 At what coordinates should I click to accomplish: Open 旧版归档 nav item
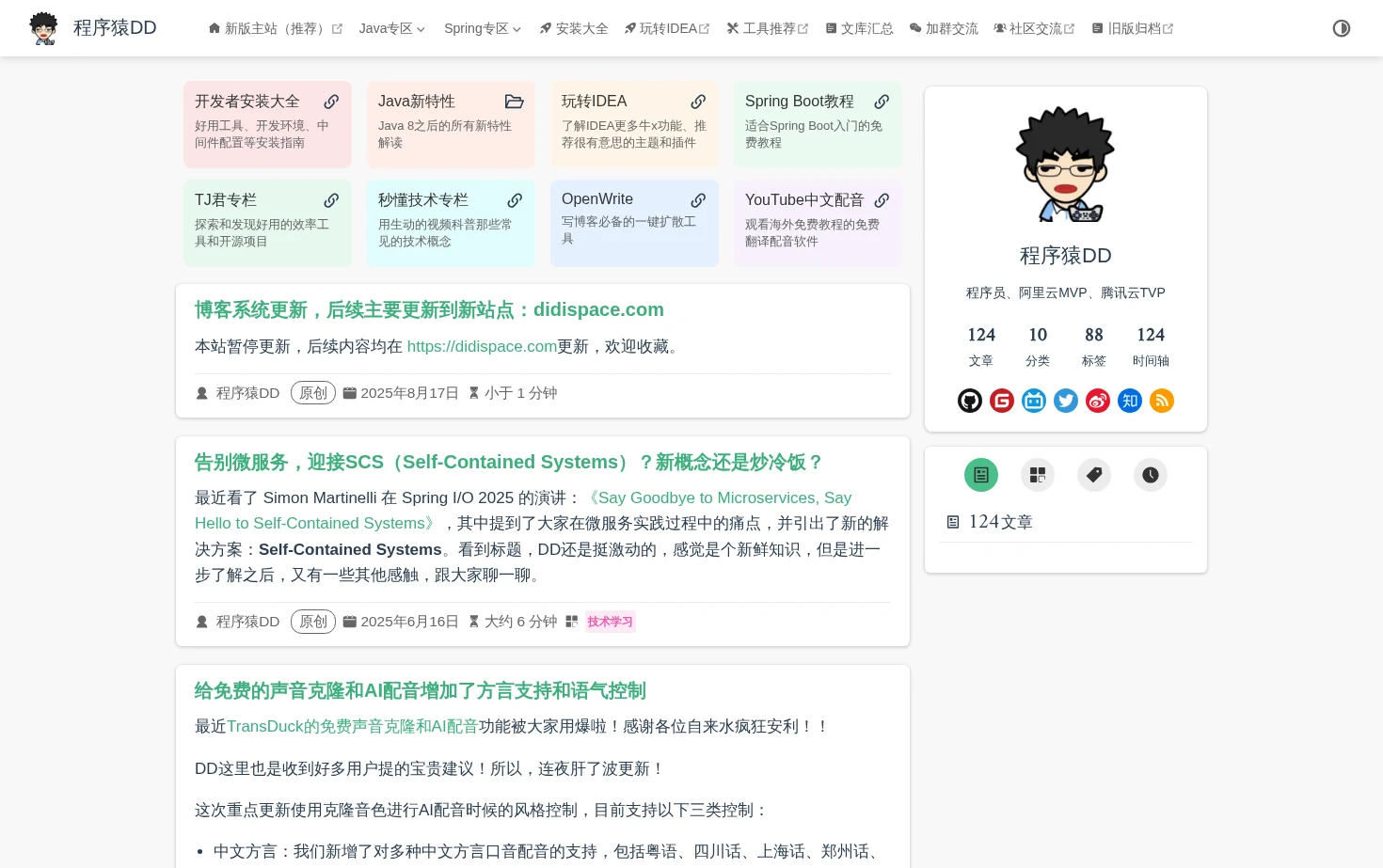1133,28
